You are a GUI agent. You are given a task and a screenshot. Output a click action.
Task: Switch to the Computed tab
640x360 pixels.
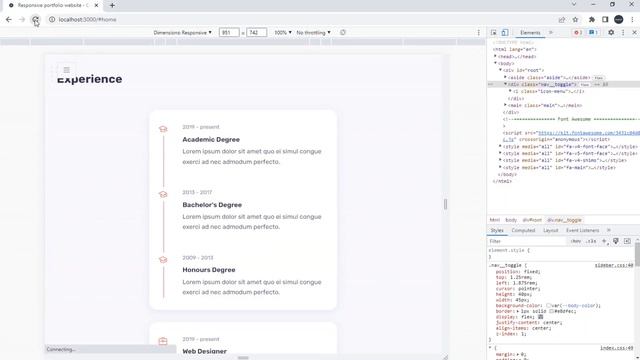tap(523, 230)
